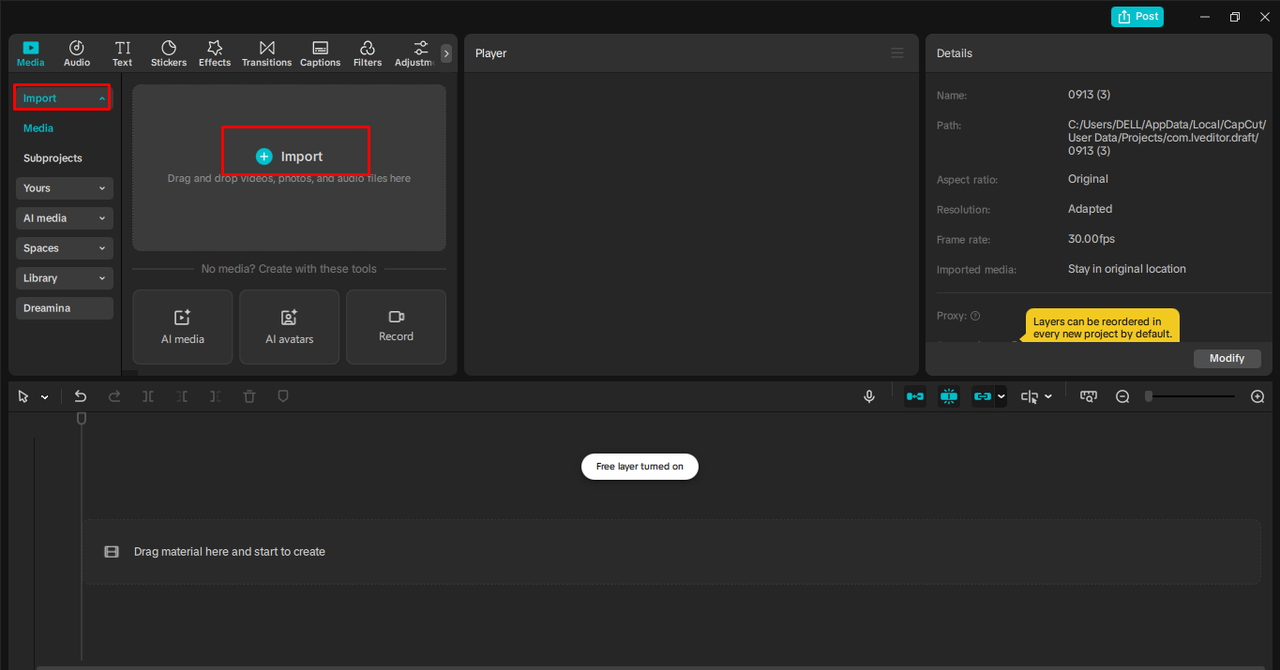The image size is (1280, 670).
Task: Start a voiceover with the microphone icon
Action: (x=868, y=396)
